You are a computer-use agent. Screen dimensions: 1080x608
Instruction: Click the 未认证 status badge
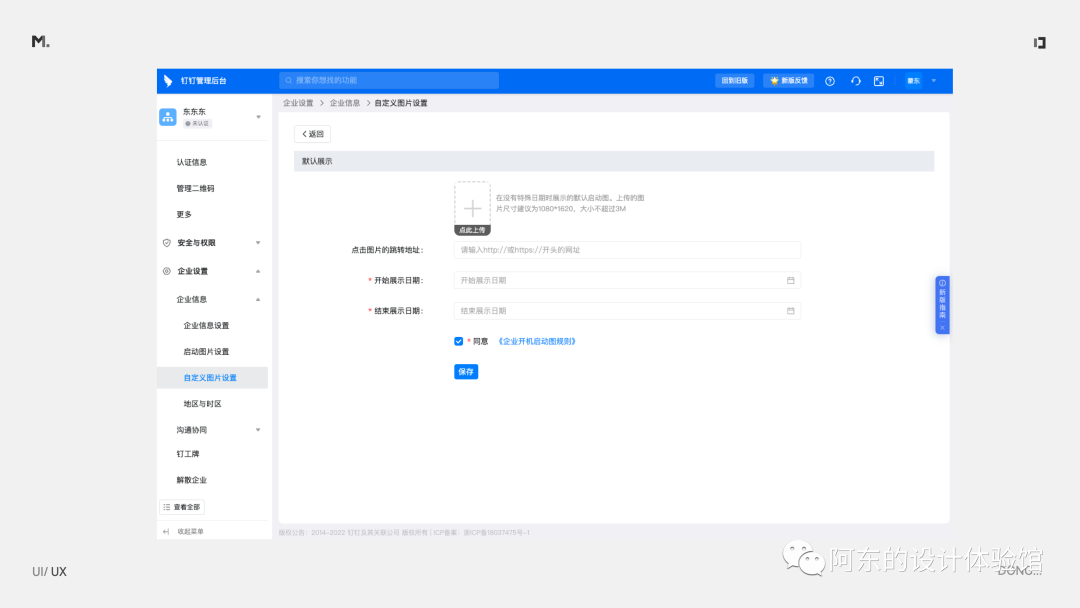[x=198, y=123]
